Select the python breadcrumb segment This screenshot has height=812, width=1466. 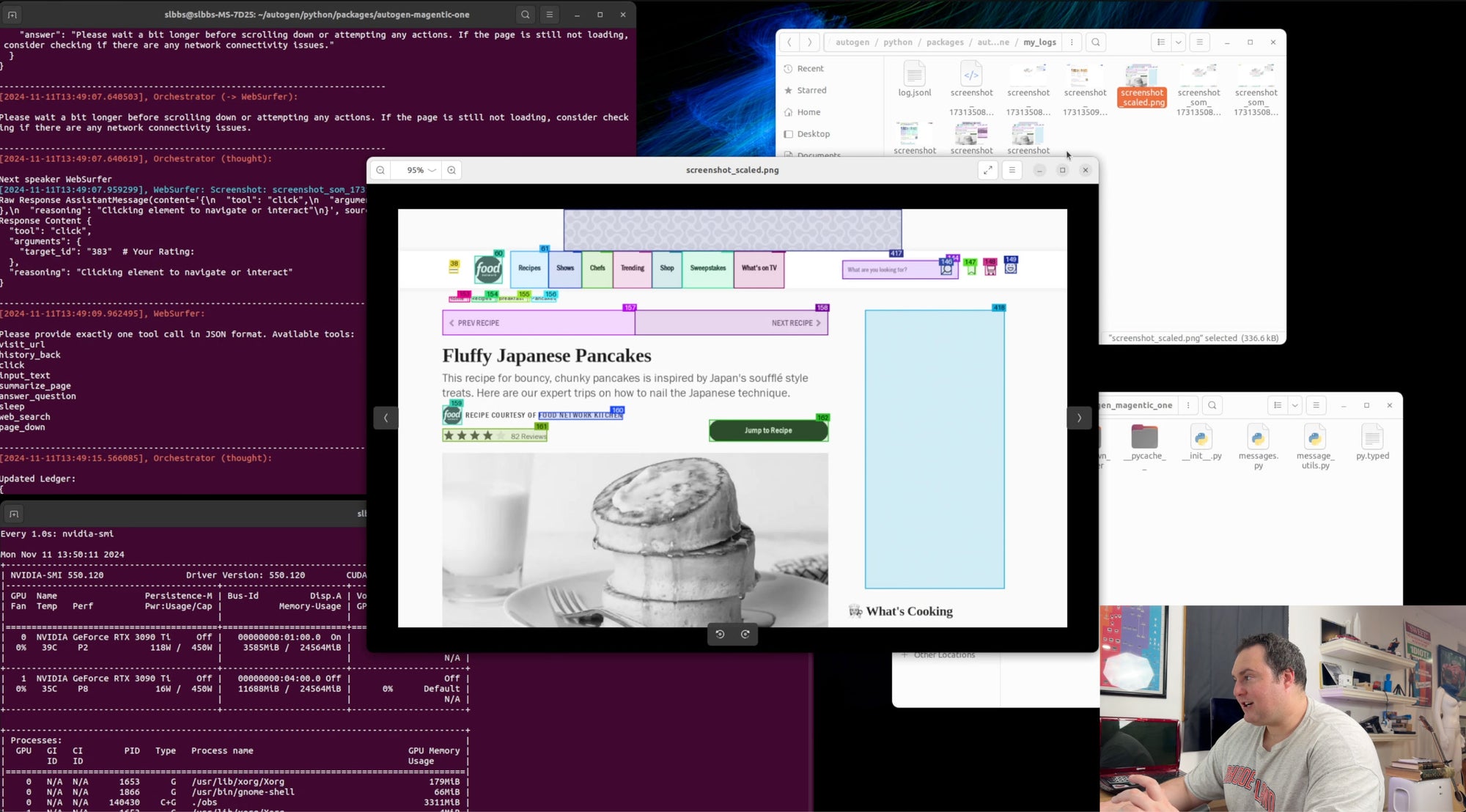click(x=898, y=43)
